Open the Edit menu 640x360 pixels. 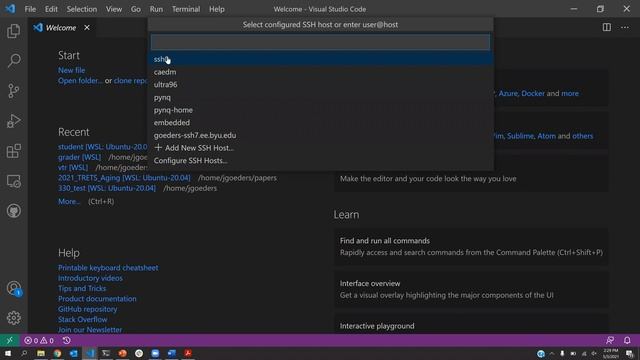[x=51, y=9]
